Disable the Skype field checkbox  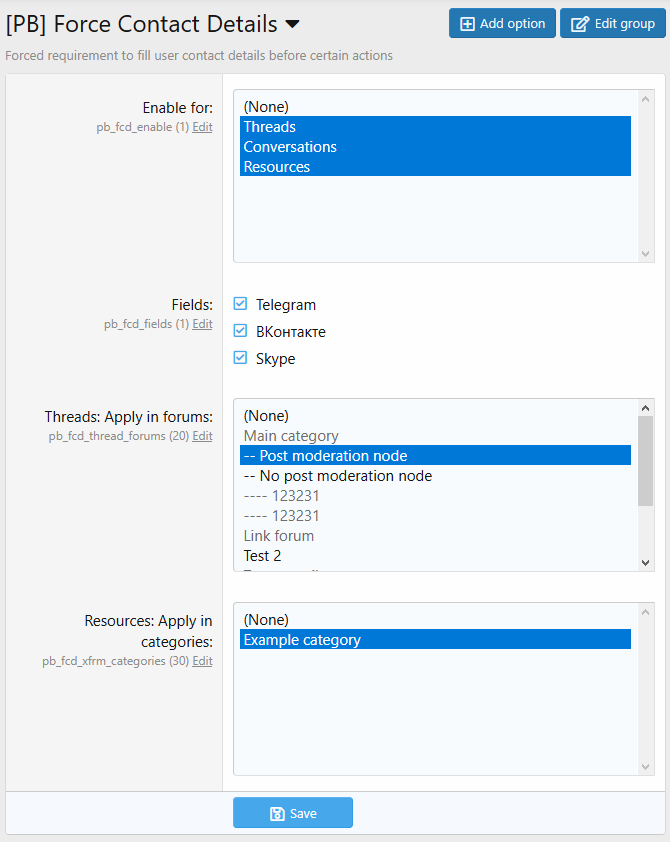(240, 358)
